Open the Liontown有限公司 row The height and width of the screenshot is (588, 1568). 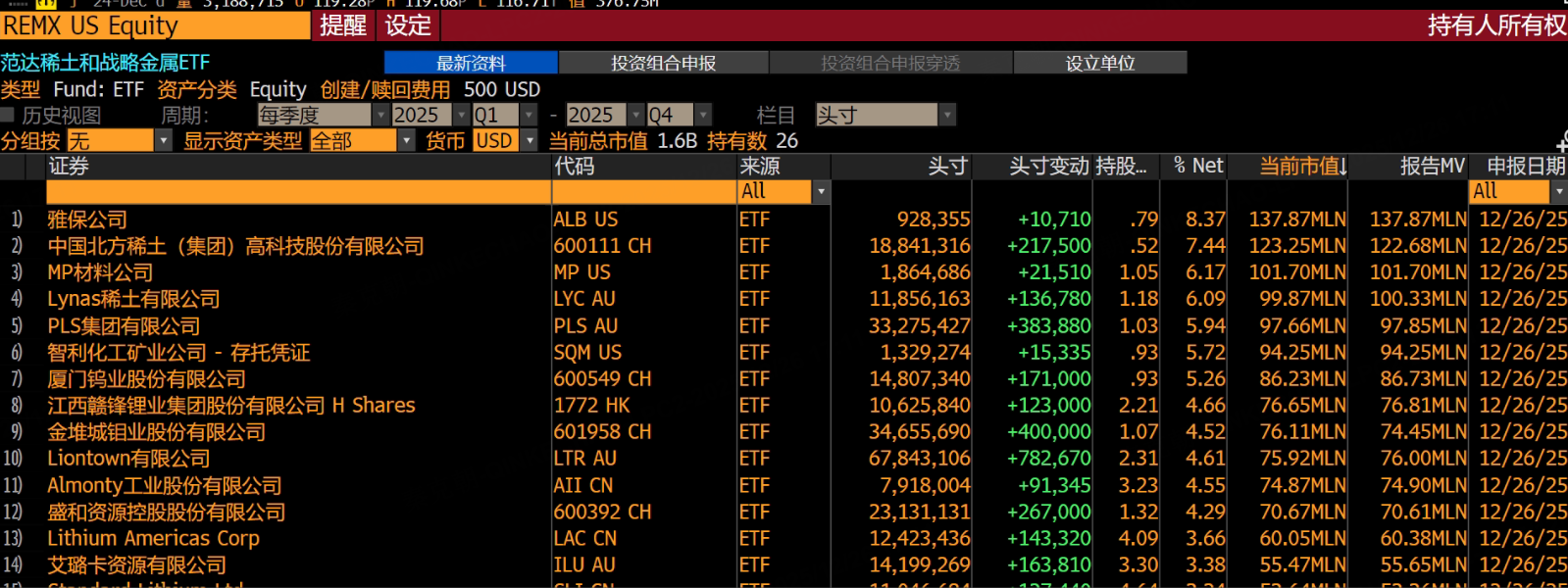[x=128, y=459]
